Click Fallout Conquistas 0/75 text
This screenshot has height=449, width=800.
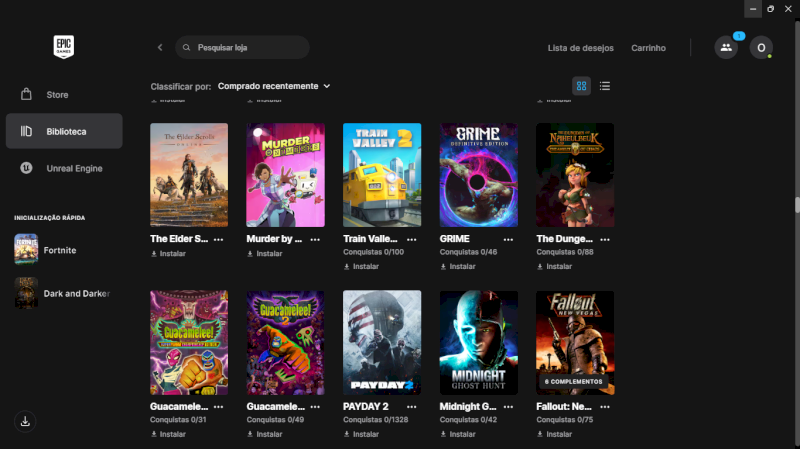(x=565, y=420)
